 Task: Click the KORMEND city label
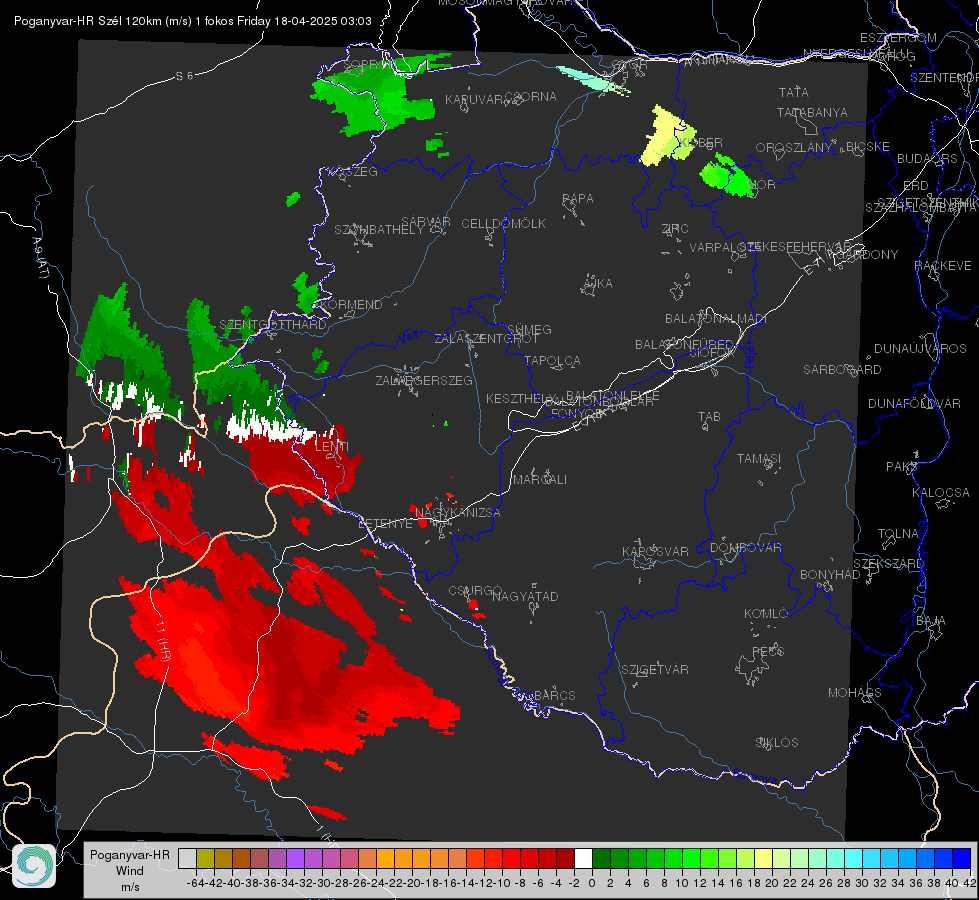[351, 305]
